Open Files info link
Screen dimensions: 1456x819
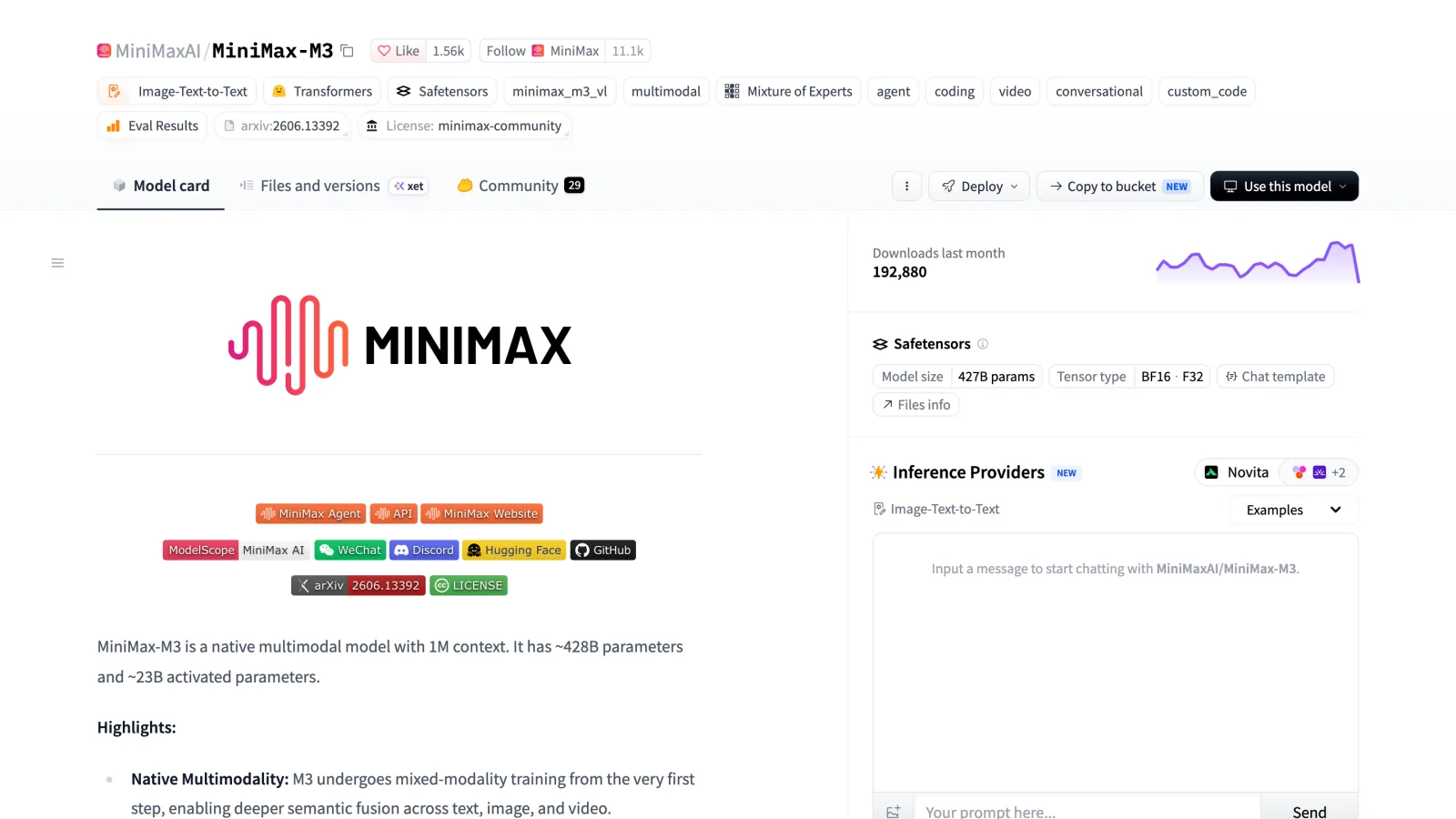pyautogui.click(x=915, y=405)
